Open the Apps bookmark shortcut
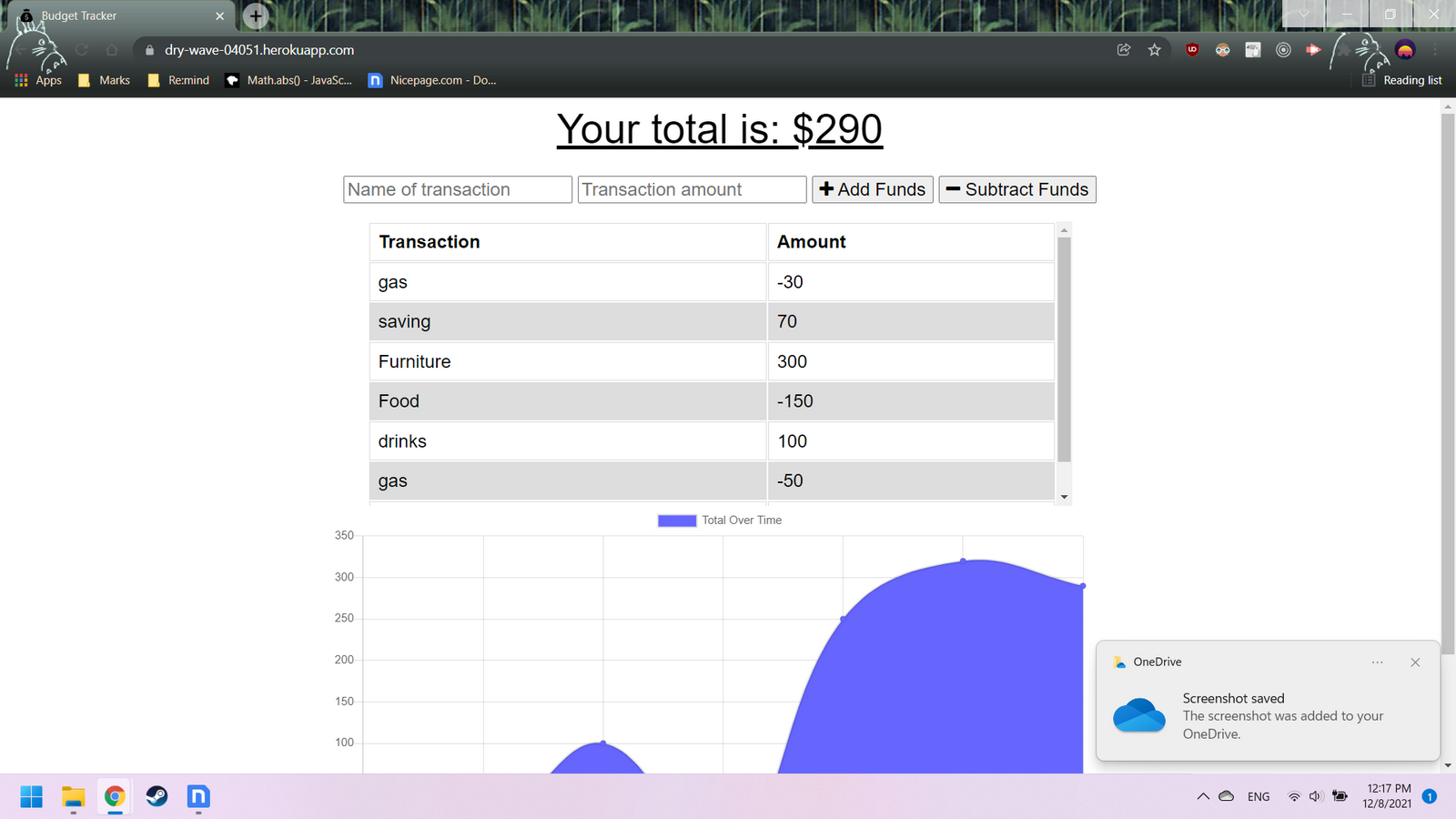Image resolution: width=1456 pixels, height=819 pixels. coord(38,80)
